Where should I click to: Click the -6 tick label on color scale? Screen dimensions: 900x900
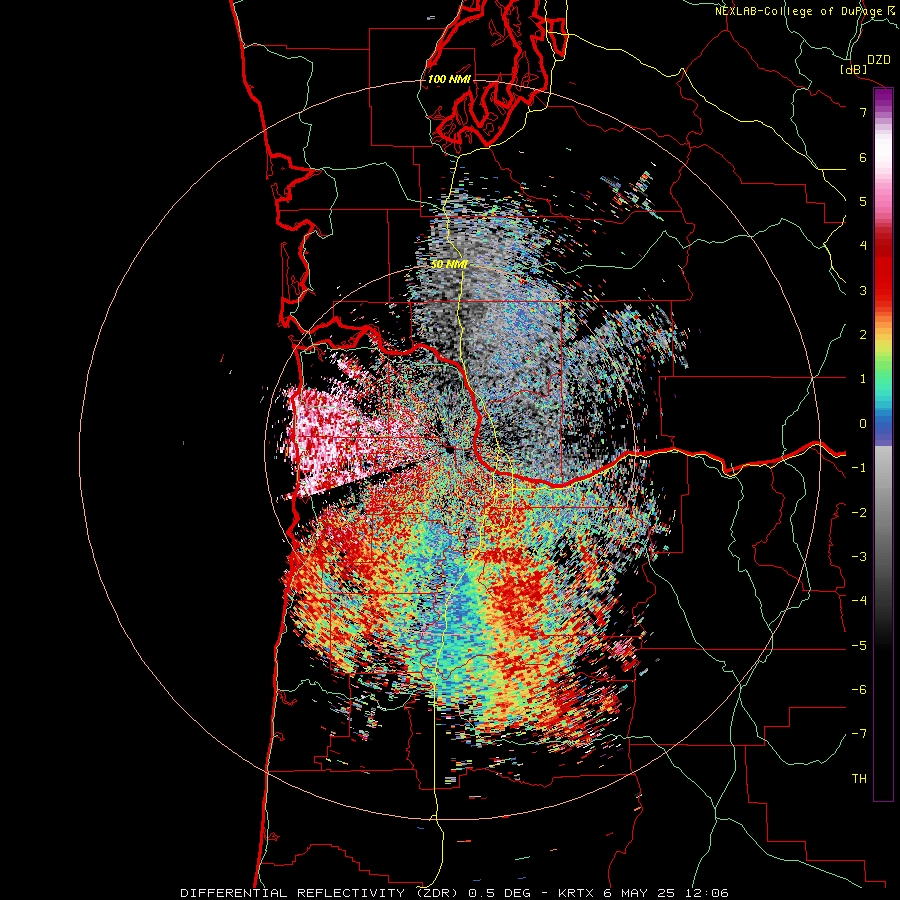point(859,690)
